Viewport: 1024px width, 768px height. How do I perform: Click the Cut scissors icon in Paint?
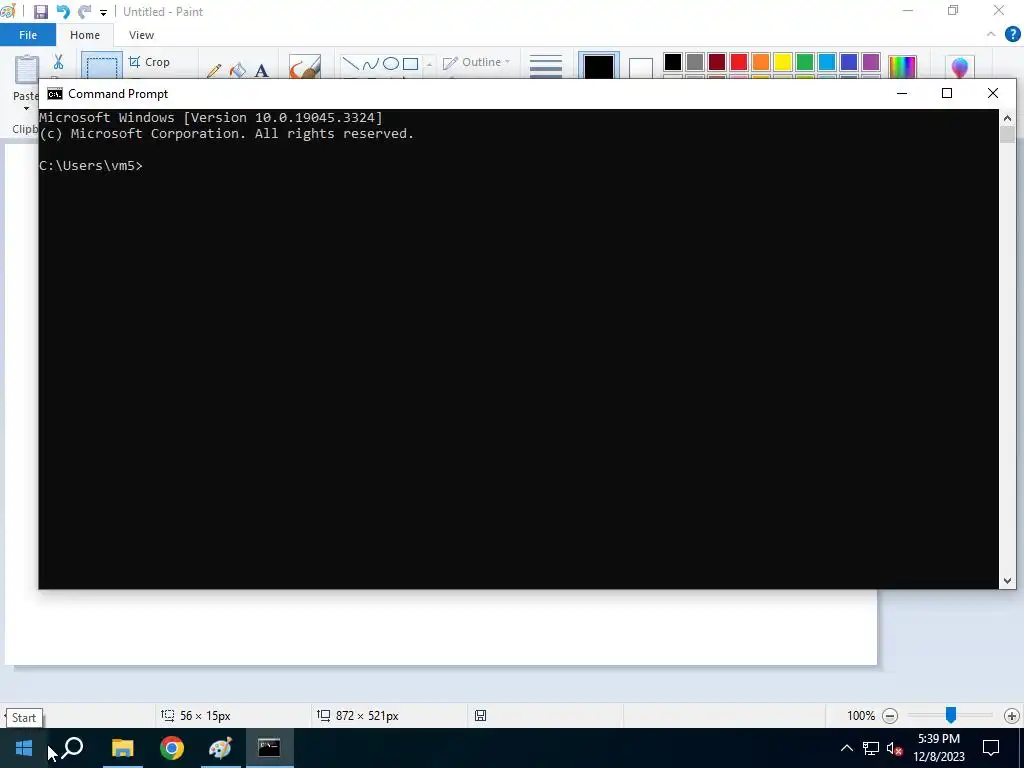59,62
